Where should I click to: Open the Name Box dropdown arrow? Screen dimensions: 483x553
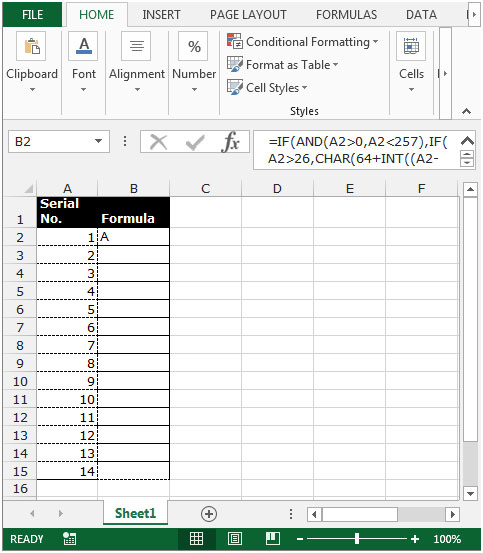[99, 141]
